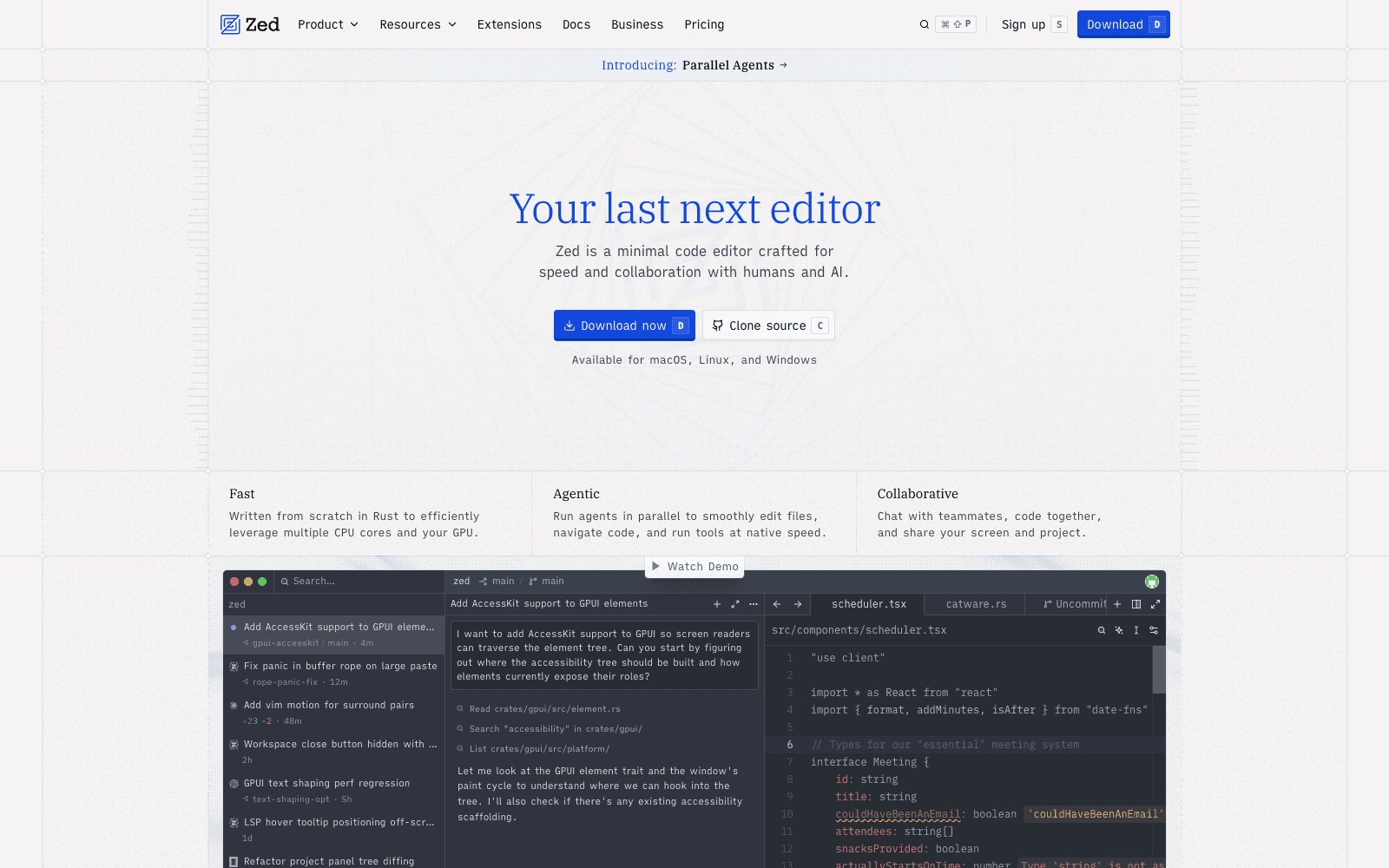The image size is (1389, 868).
Task: Expand the agent panel with diagonal arrows icon
Action: (735, 604)
